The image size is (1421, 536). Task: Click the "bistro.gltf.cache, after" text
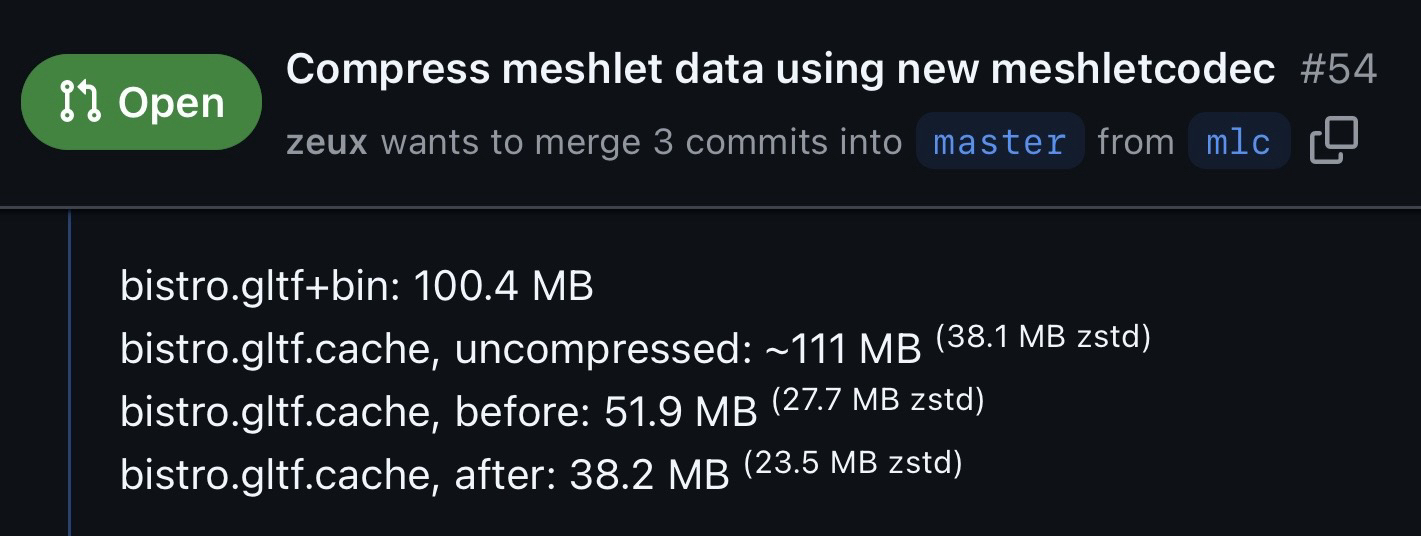pos(337,475)
